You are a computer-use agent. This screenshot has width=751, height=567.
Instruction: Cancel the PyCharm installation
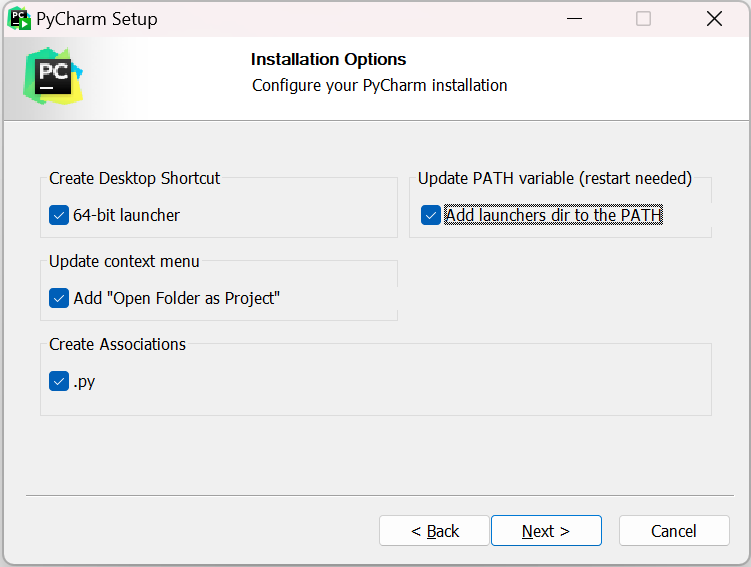(x=674, y=531)
